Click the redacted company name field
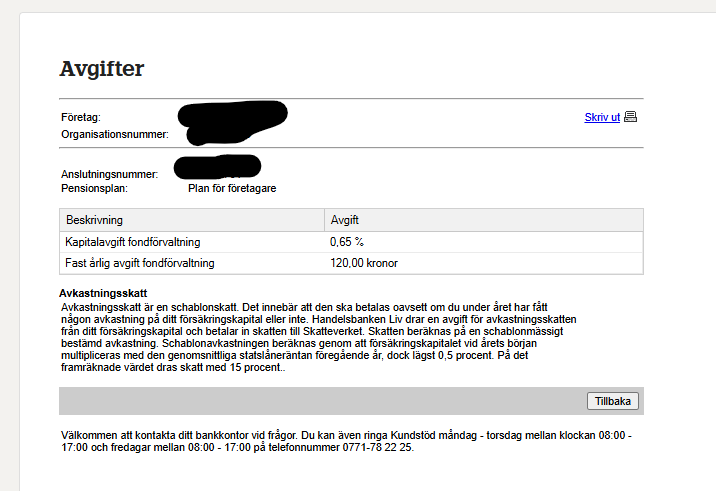The image size is (716, 491). click(232, 121)
